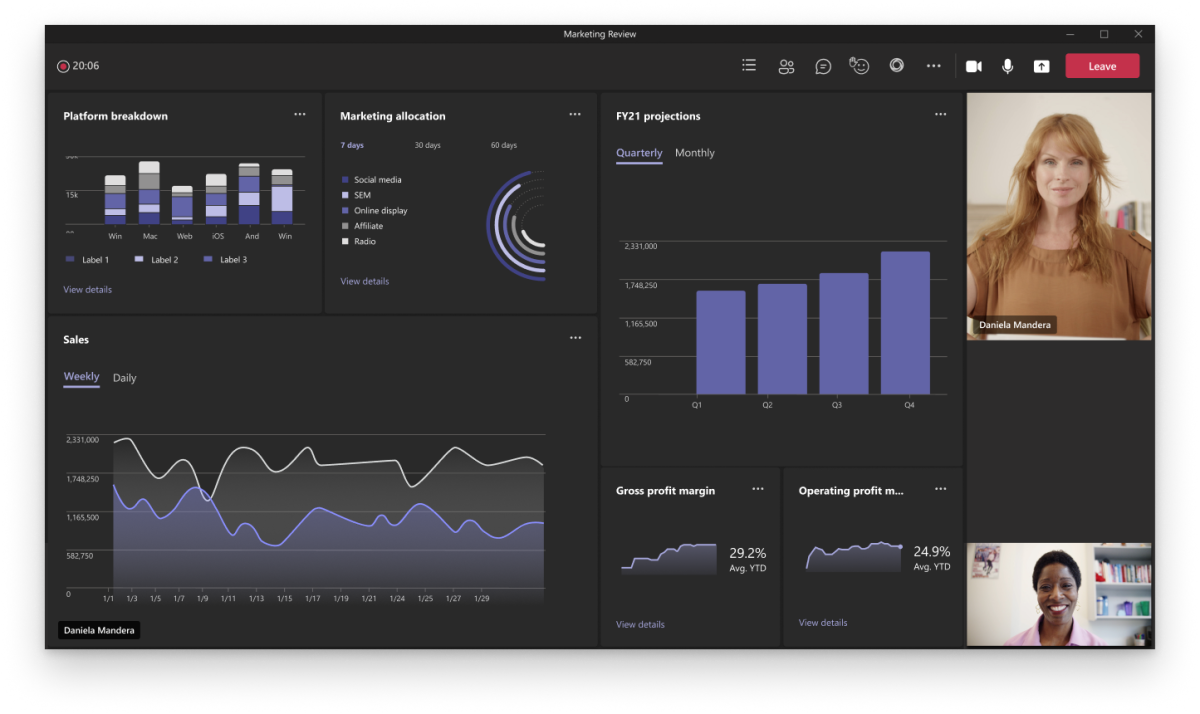Open View details under Marketing allocation
The height and width of the screenshot is (714, 1200).
pyautogui.click(x=365, y=282)
